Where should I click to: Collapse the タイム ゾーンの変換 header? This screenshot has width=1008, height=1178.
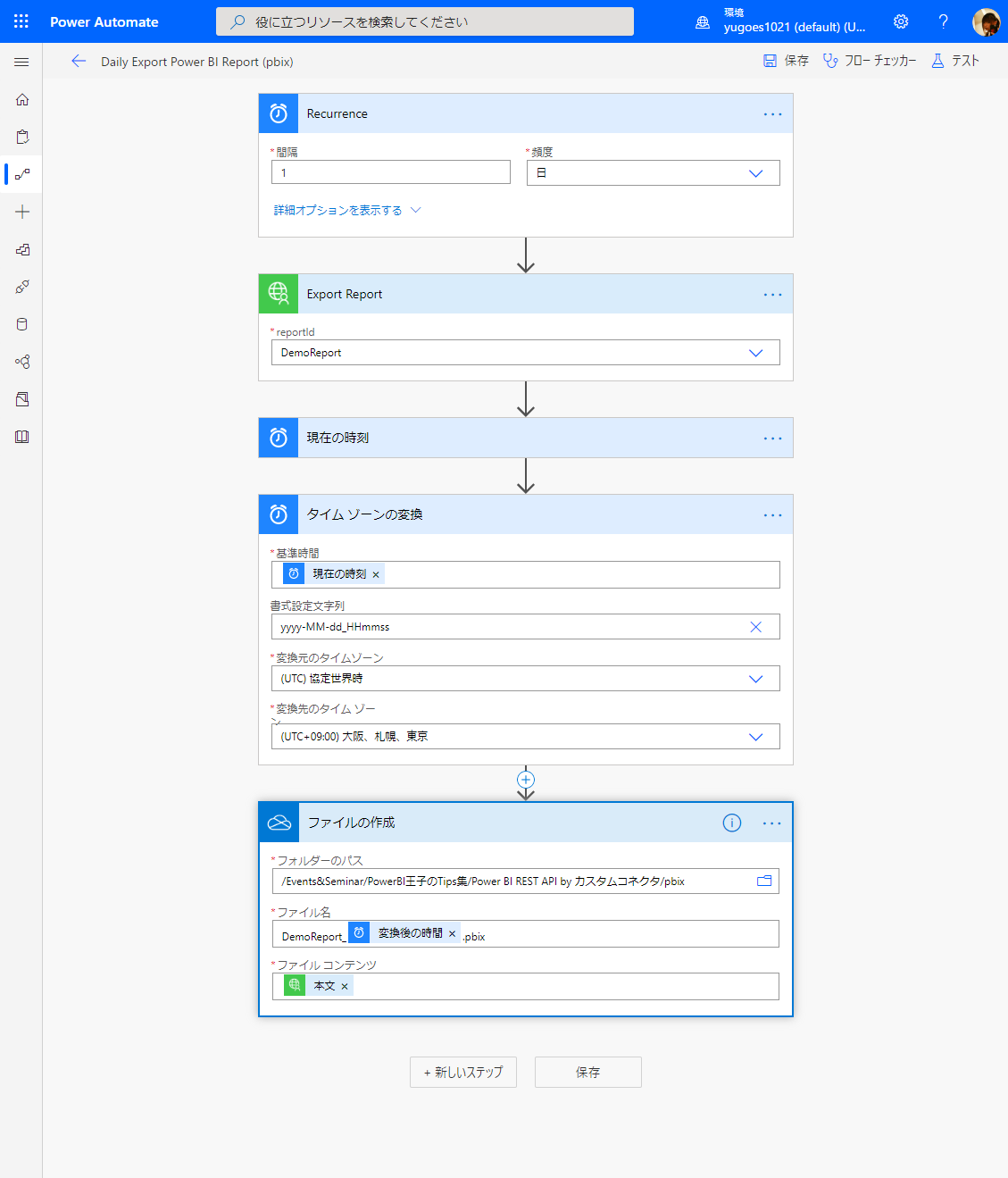pyautogui.click(x=526, y=514)
